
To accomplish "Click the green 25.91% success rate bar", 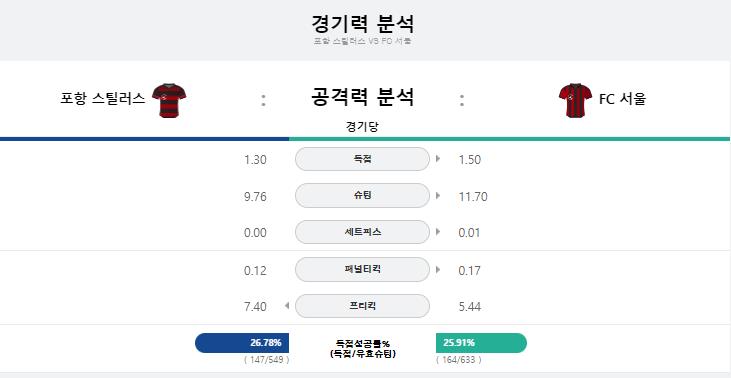I will pos(481,343).
